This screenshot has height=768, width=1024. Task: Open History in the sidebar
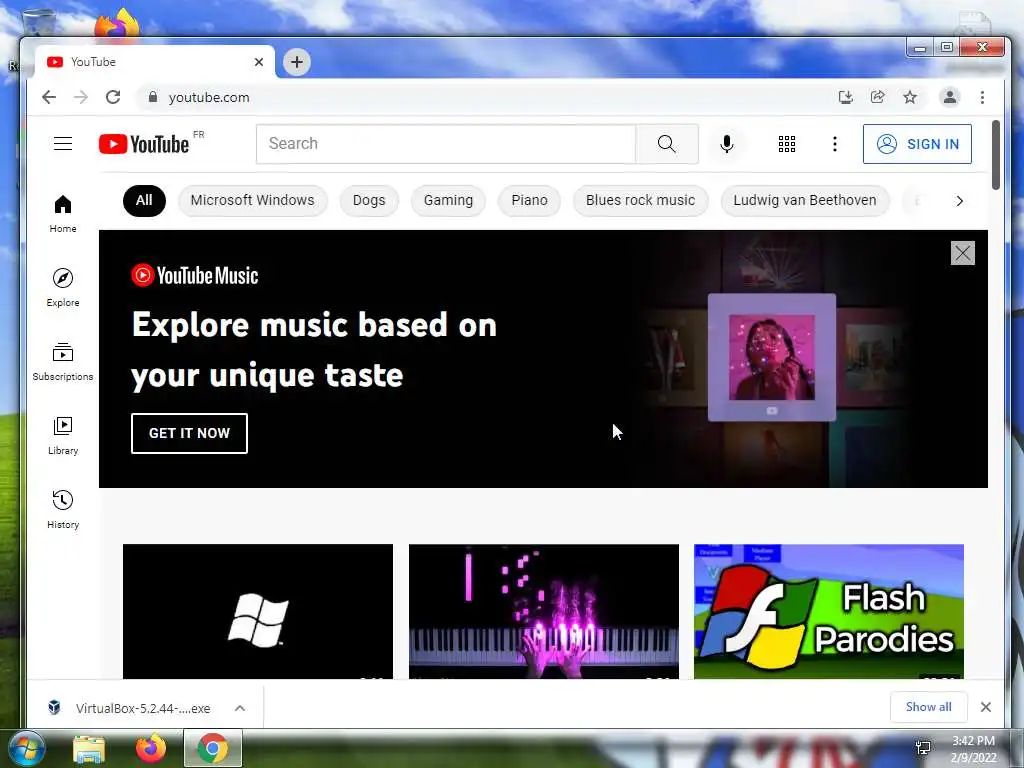tap(63, 510)
